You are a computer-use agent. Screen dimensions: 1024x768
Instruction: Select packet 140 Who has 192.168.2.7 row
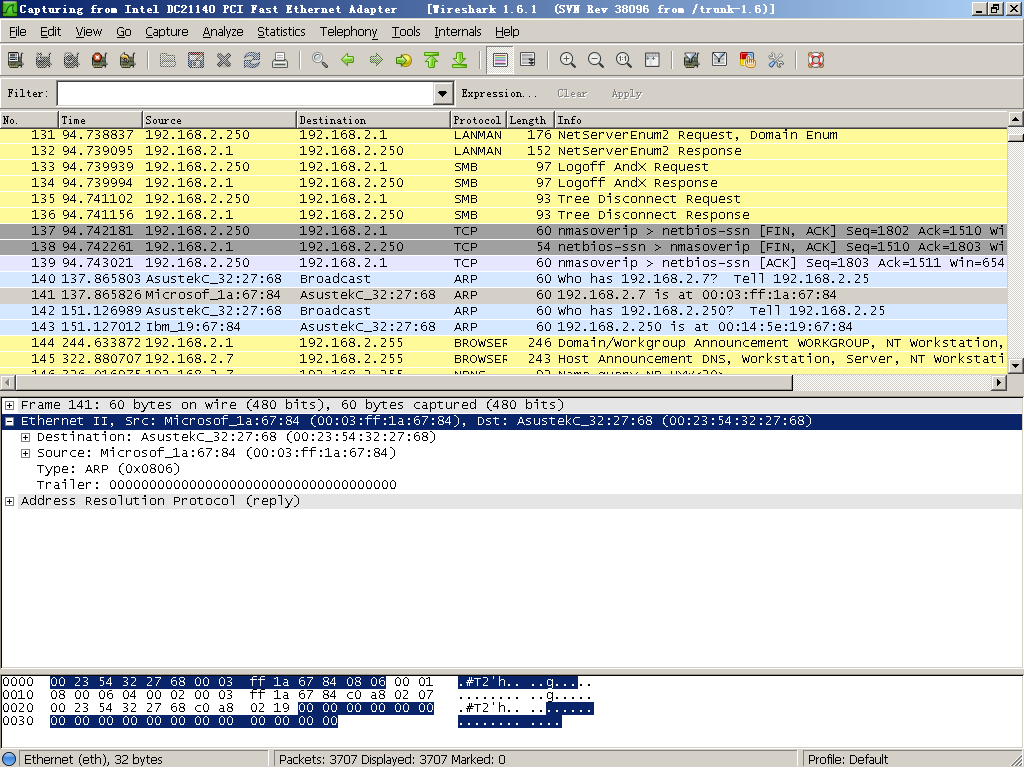pos(504,279)
